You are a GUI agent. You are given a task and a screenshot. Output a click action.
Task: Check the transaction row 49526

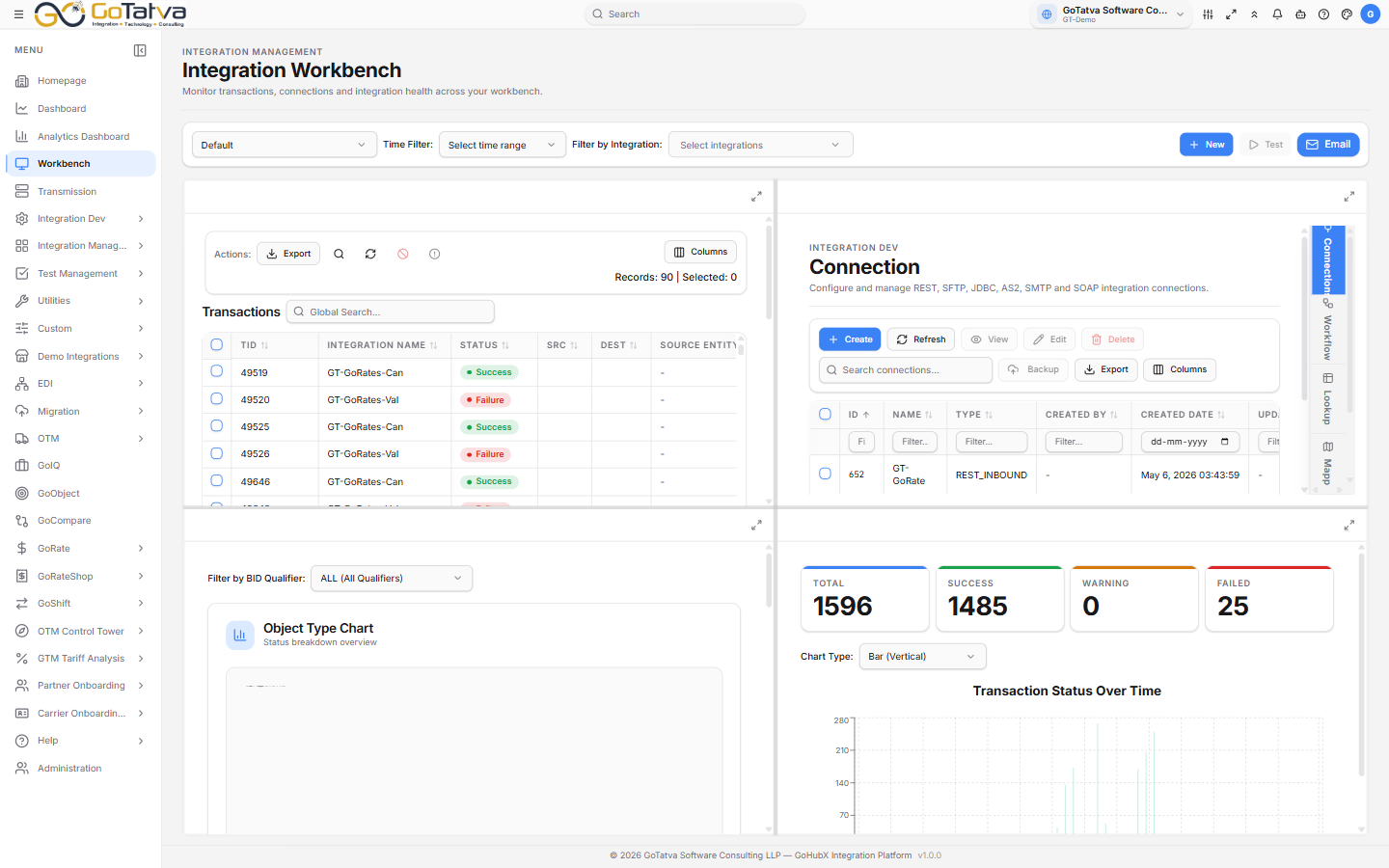click(x=217, y=453)
